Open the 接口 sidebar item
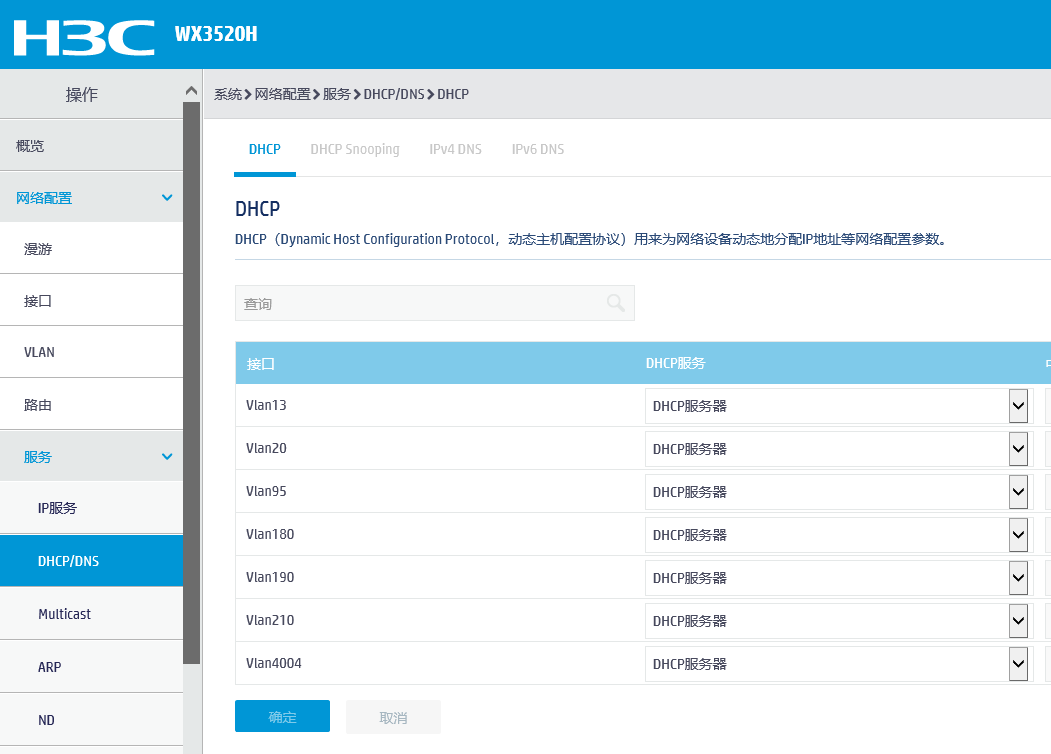This screenshot has height=754, width=1051. click(x=91, y=300)
